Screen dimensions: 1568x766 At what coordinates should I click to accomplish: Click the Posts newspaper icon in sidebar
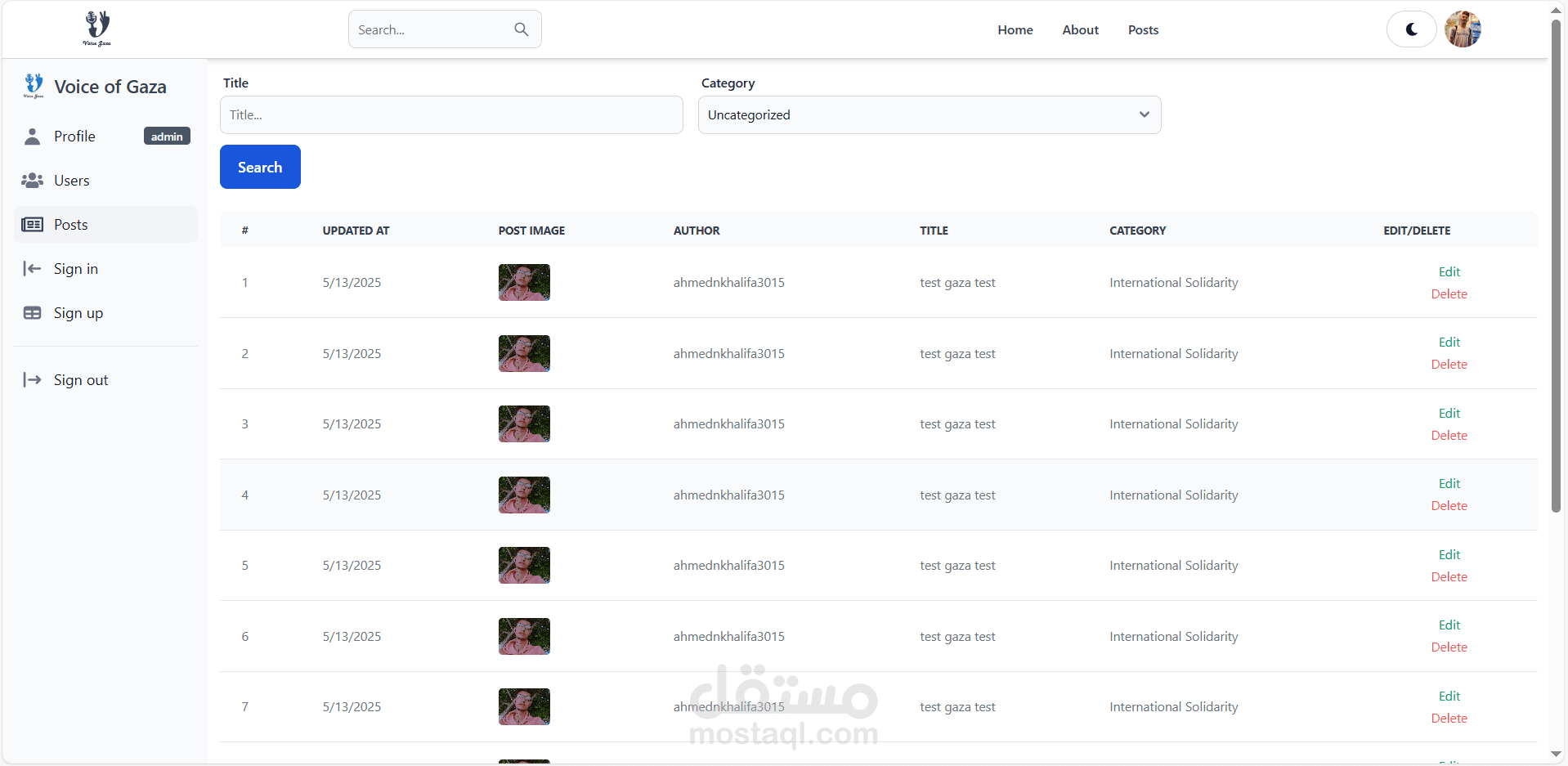coord(32,225)
